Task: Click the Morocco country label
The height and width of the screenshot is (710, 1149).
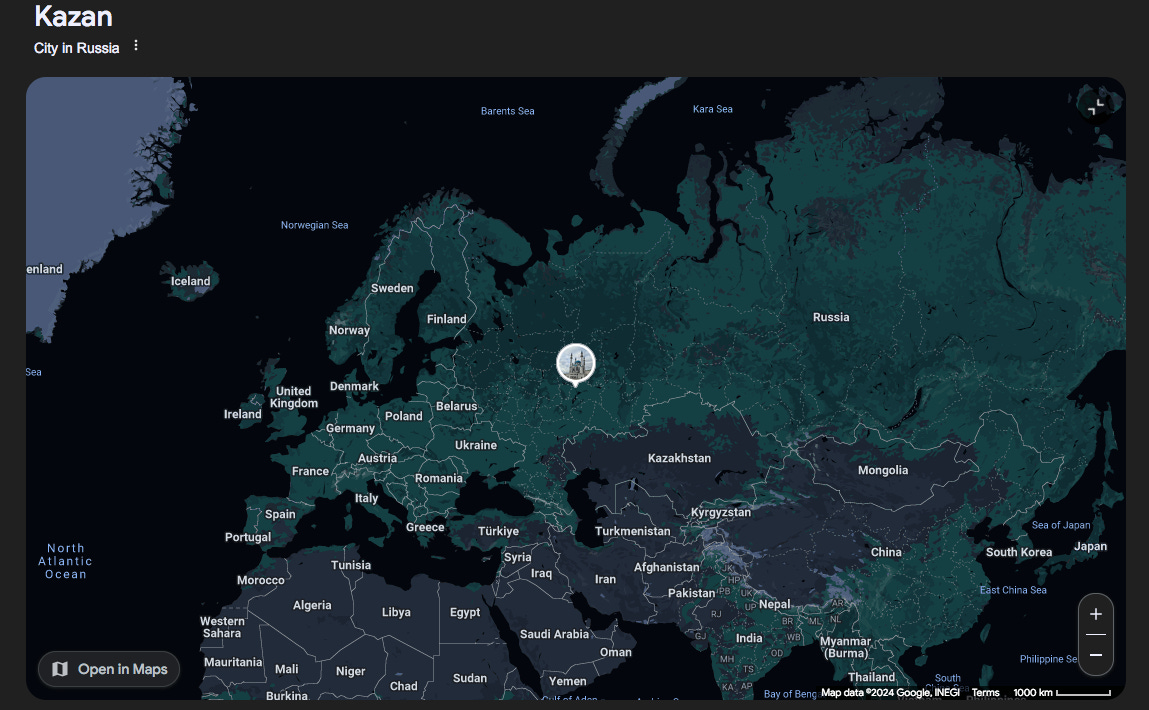Action: click(x=260, y=580)
